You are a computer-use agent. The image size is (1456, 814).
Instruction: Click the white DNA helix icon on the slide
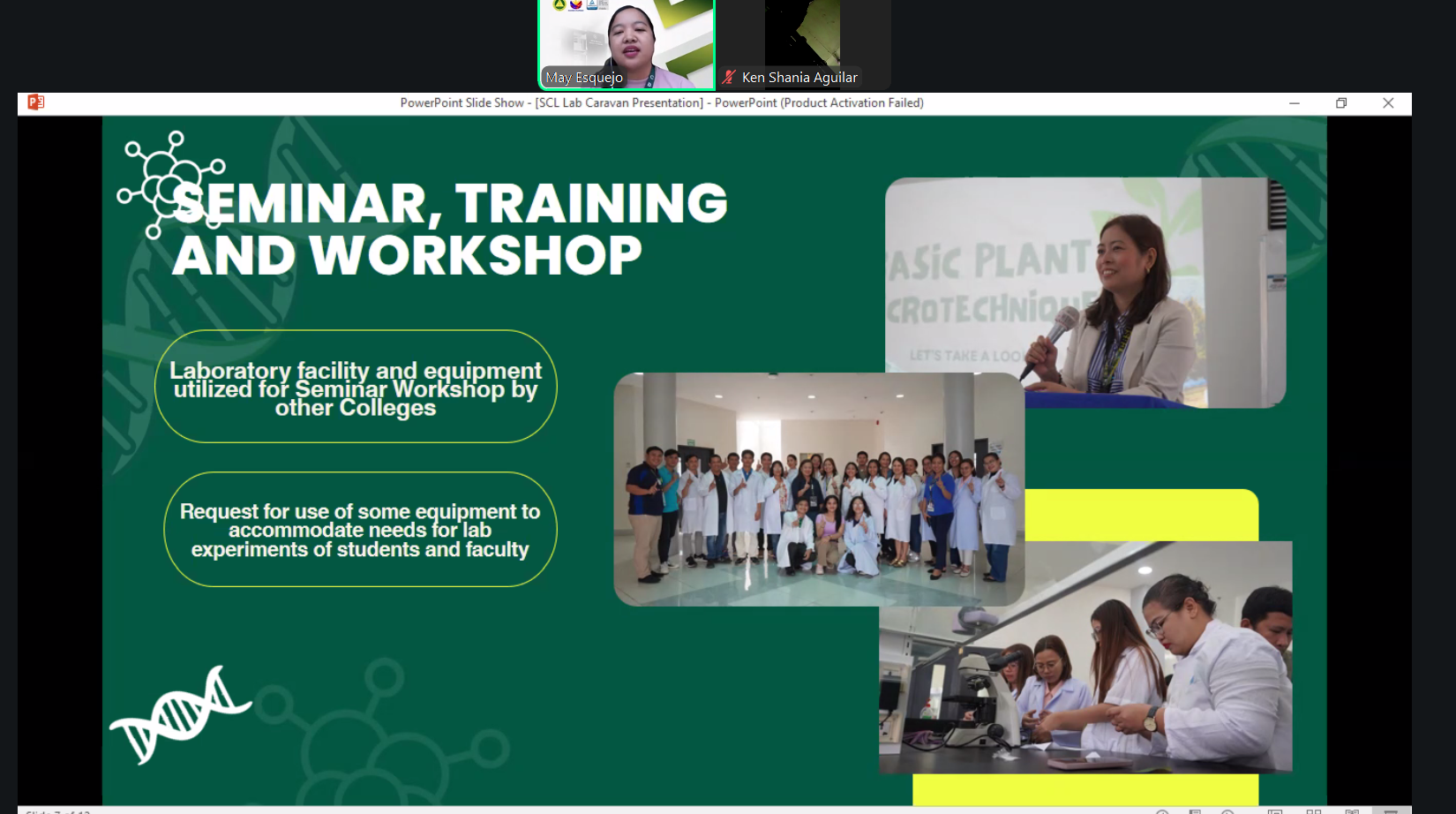pos(179,713)
